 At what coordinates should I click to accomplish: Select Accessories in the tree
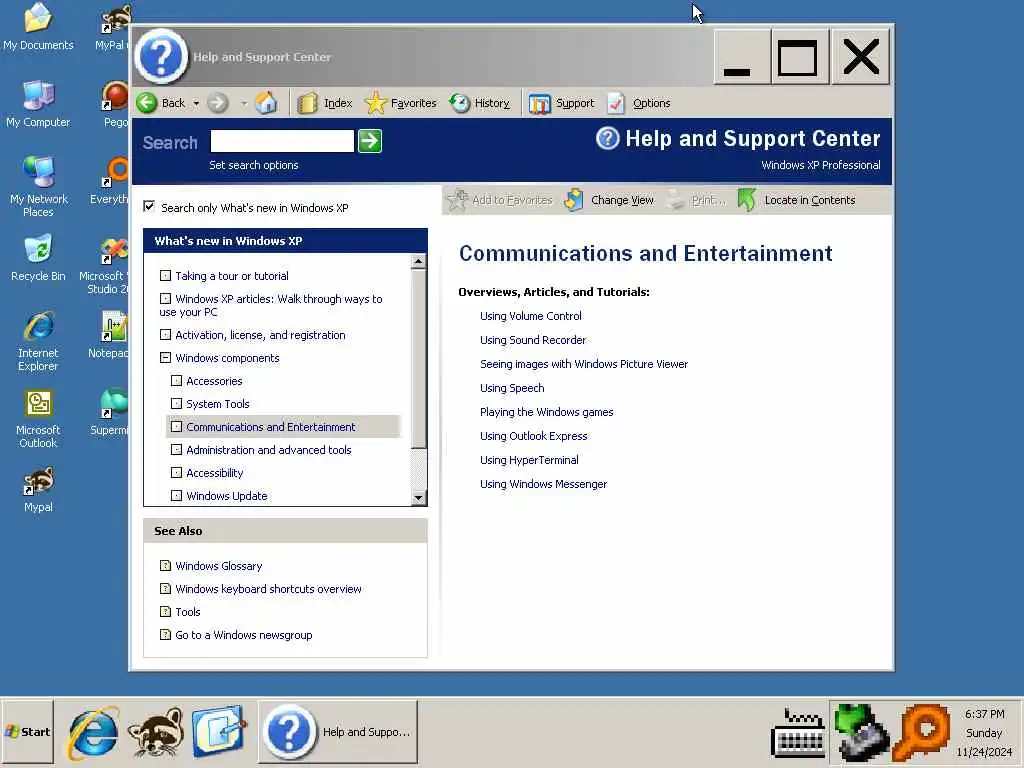[214, 381]
